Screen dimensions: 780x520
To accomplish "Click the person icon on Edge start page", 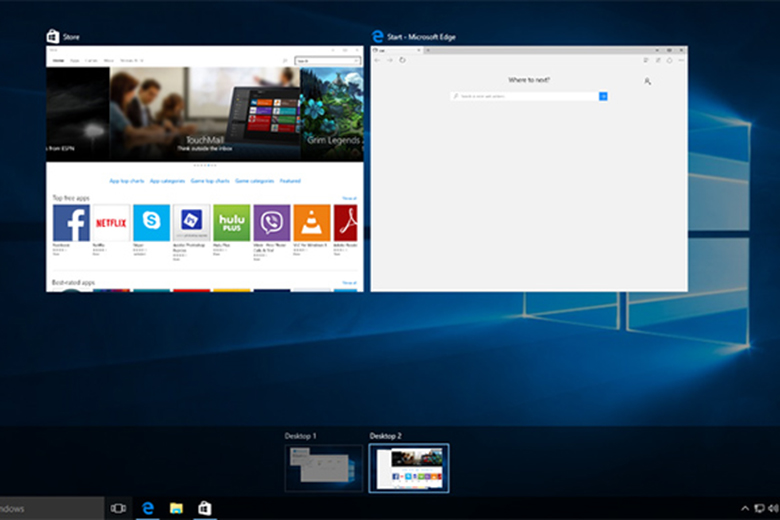I will [647, 81].
